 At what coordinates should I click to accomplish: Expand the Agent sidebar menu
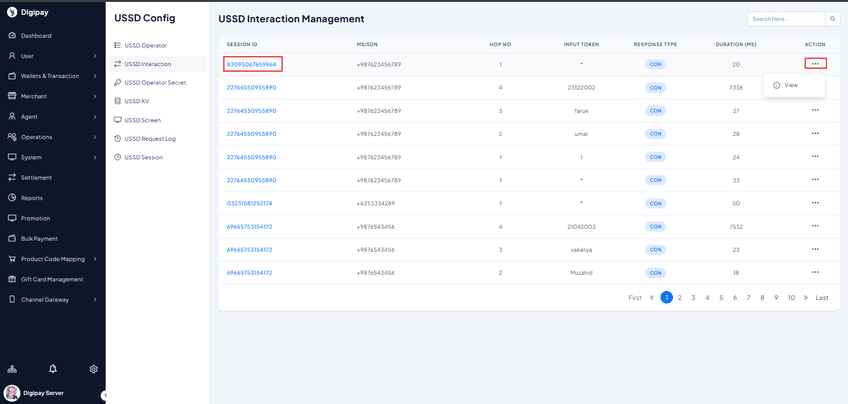click(52, 117)
